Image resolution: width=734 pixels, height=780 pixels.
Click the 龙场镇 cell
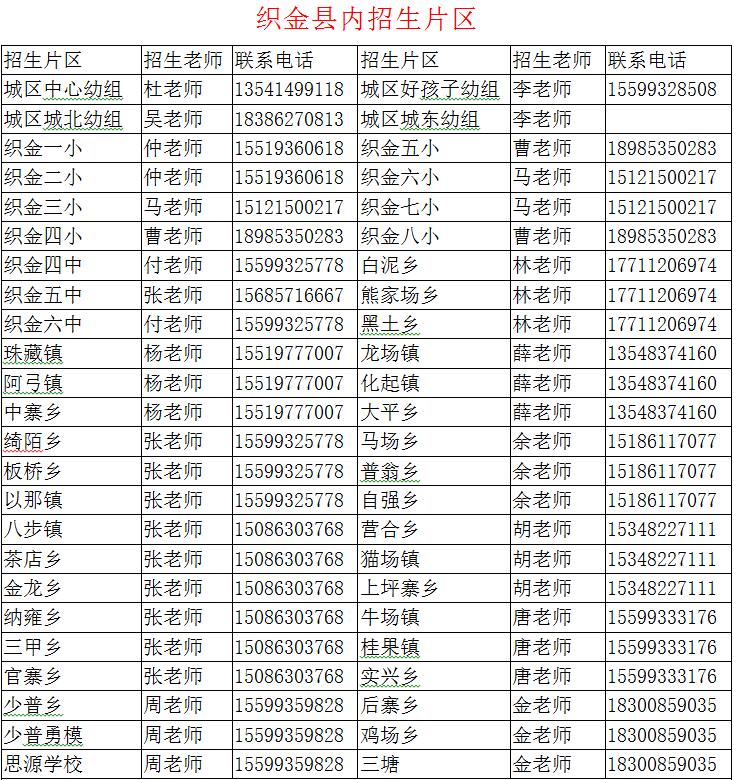pyautogui.click(x=434, y=354)
